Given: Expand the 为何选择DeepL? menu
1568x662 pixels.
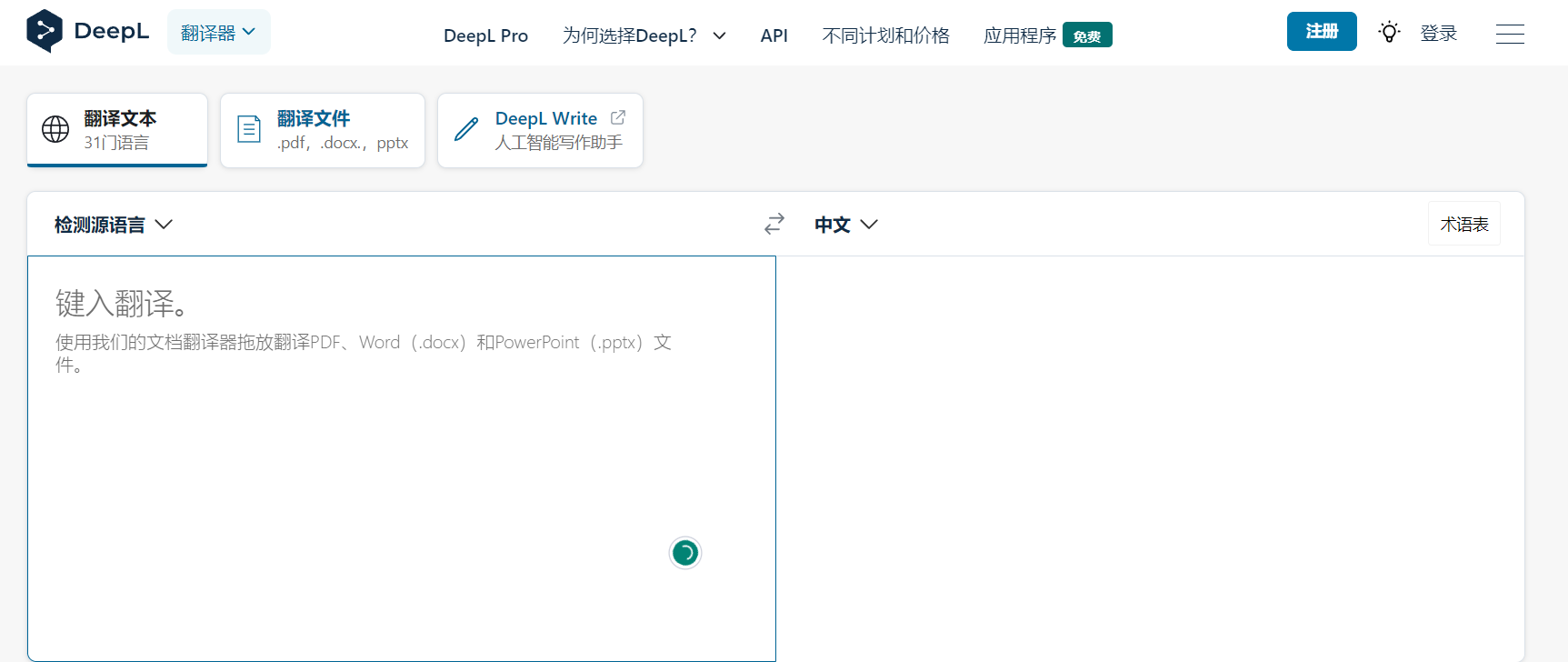Looking at the screenshot, I should pyautogui.click(x=644, y=35).
